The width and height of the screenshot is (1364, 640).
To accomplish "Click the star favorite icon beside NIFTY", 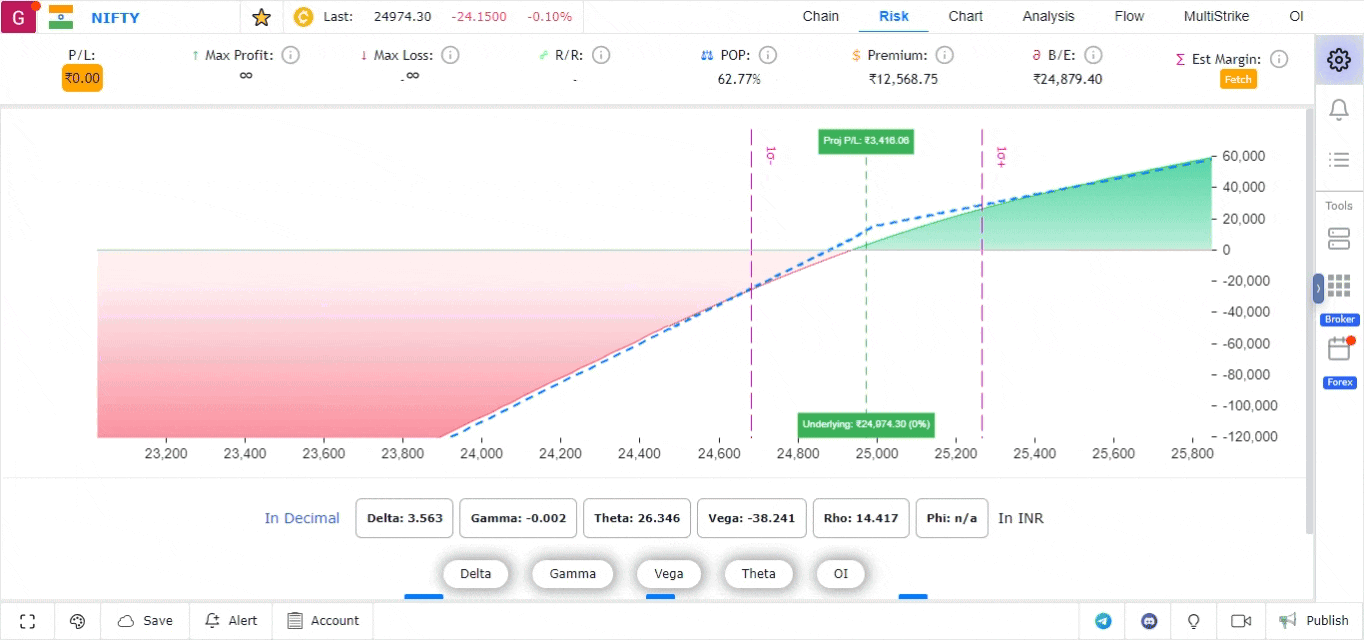I will [261, 17].
